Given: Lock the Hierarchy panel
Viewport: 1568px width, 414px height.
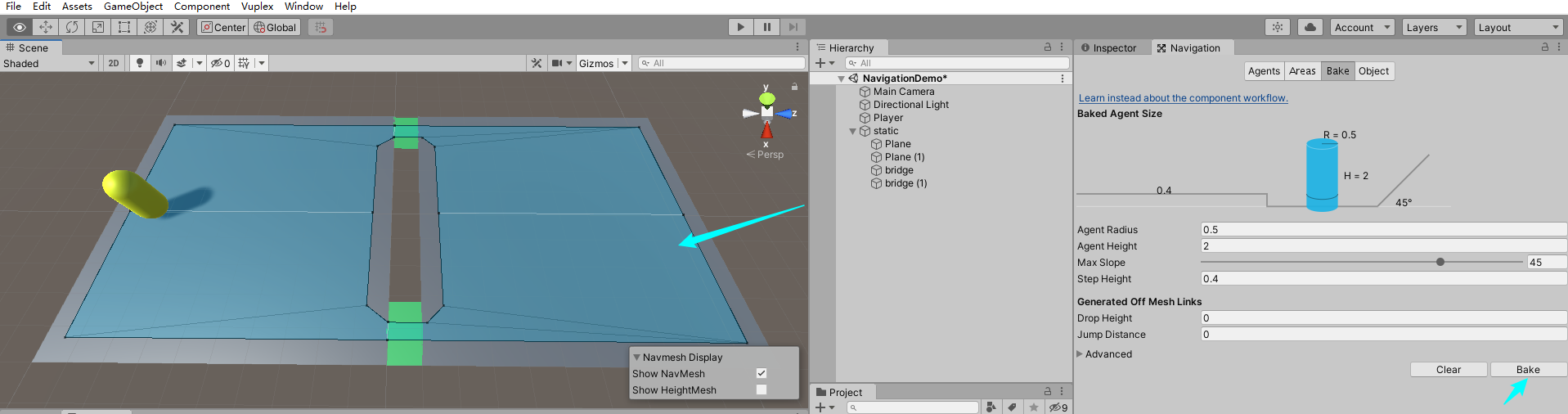Looking at the screenshot, I should click(x=1048, y=47).
